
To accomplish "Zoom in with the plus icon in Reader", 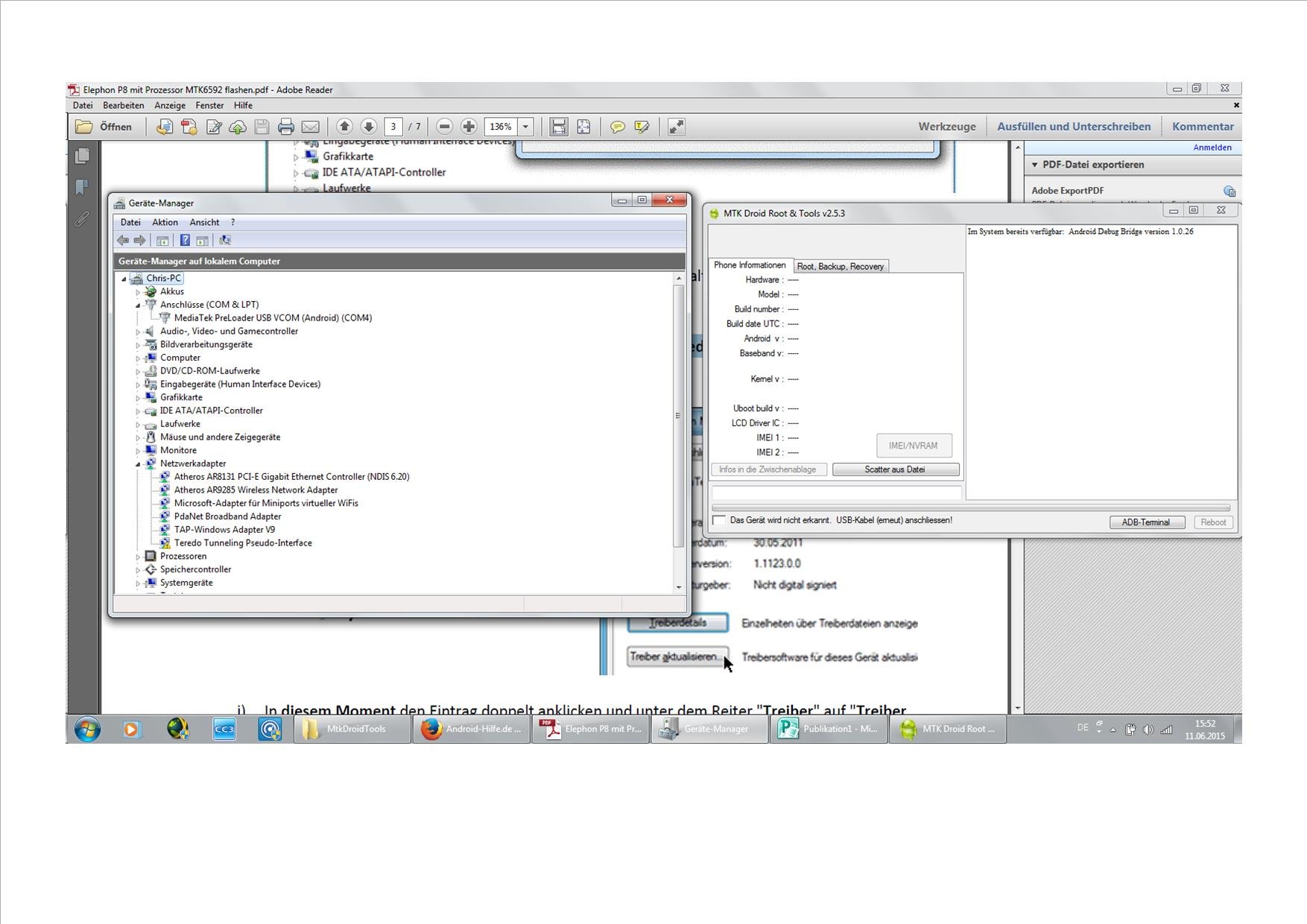I will [x=469, y=127].
